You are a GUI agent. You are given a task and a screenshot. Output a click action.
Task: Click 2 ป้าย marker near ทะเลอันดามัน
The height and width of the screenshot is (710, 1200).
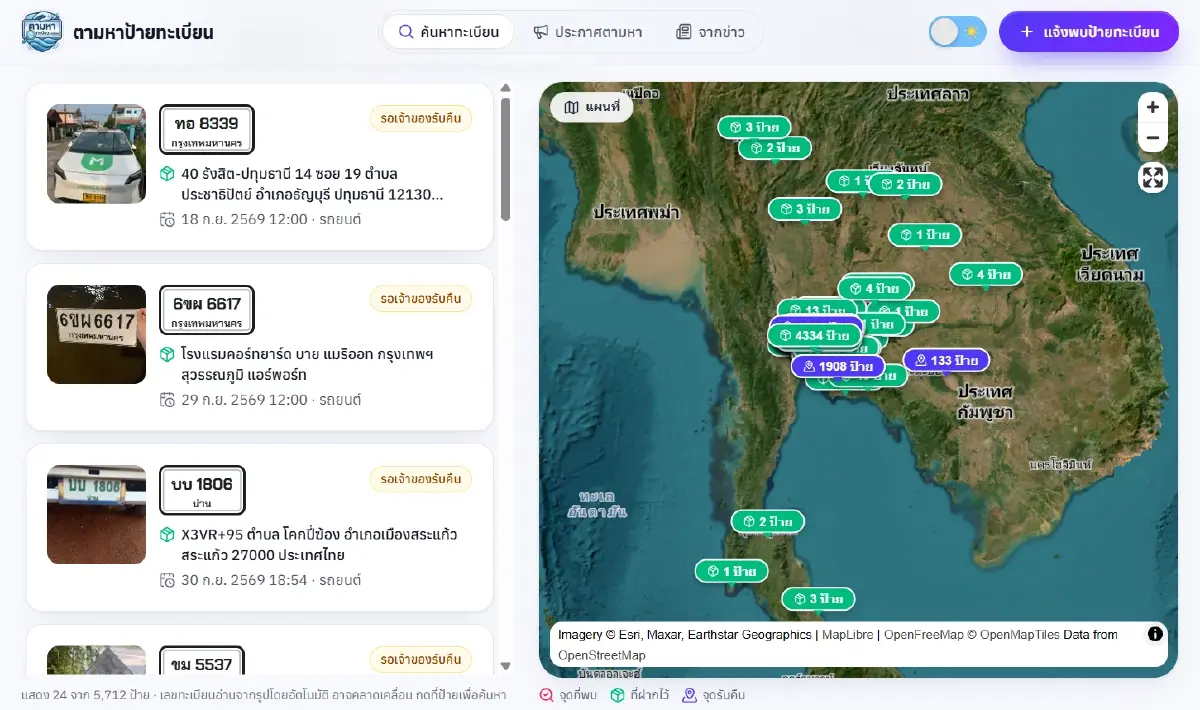coord(767,522)
